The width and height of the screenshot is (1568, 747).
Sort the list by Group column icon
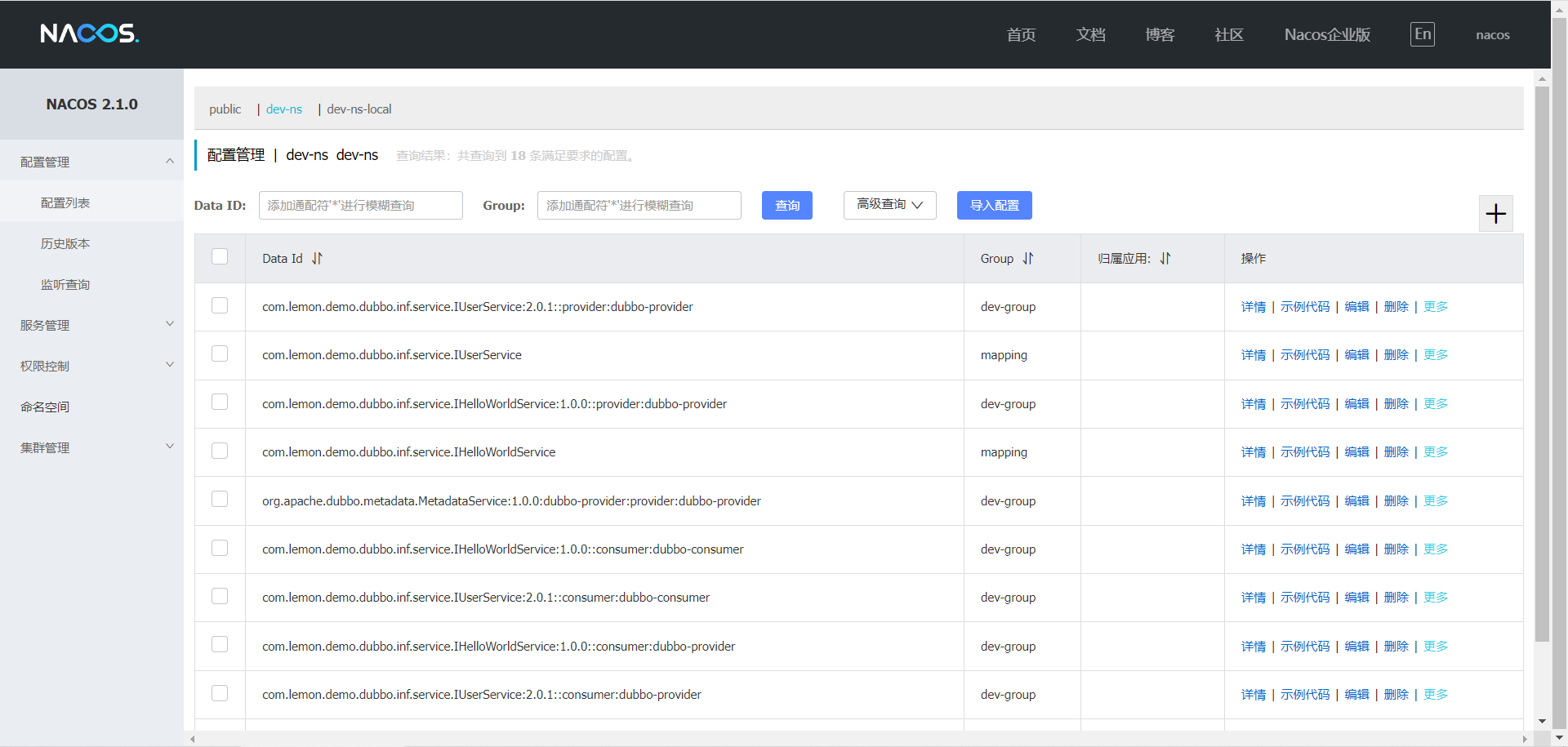1027,259
